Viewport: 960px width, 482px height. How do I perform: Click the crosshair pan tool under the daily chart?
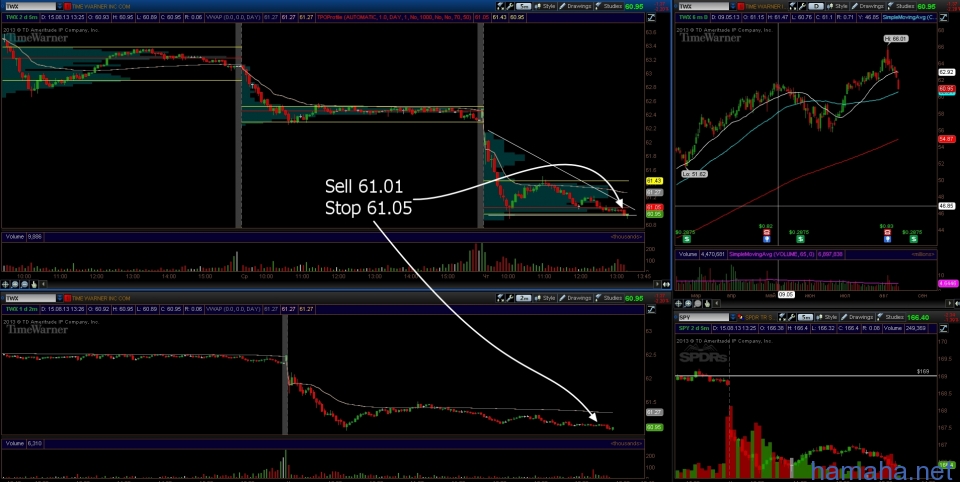click(678, 303)
